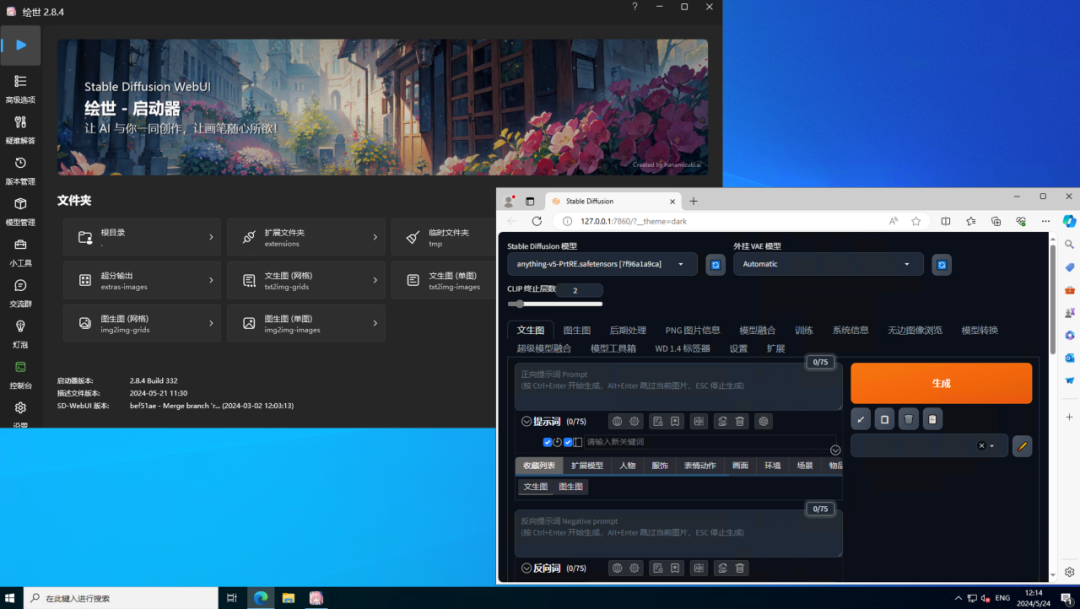Open 疑难解答 troubleshooting in launcher sidebar
The width and height of the screenshot is (1080, 609).
point(20,129)
